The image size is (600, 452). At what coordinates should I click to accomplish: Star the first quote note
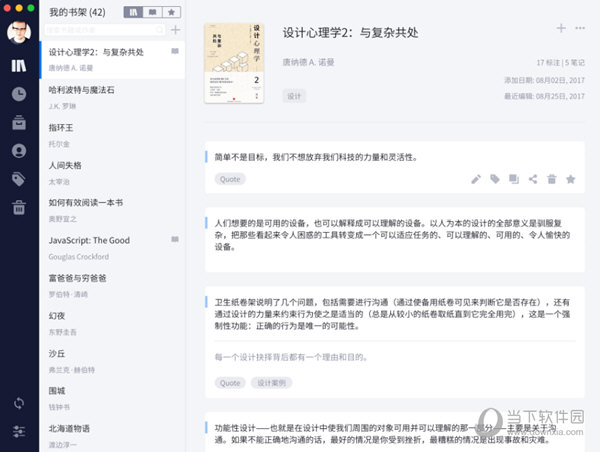tap(570, 180)
